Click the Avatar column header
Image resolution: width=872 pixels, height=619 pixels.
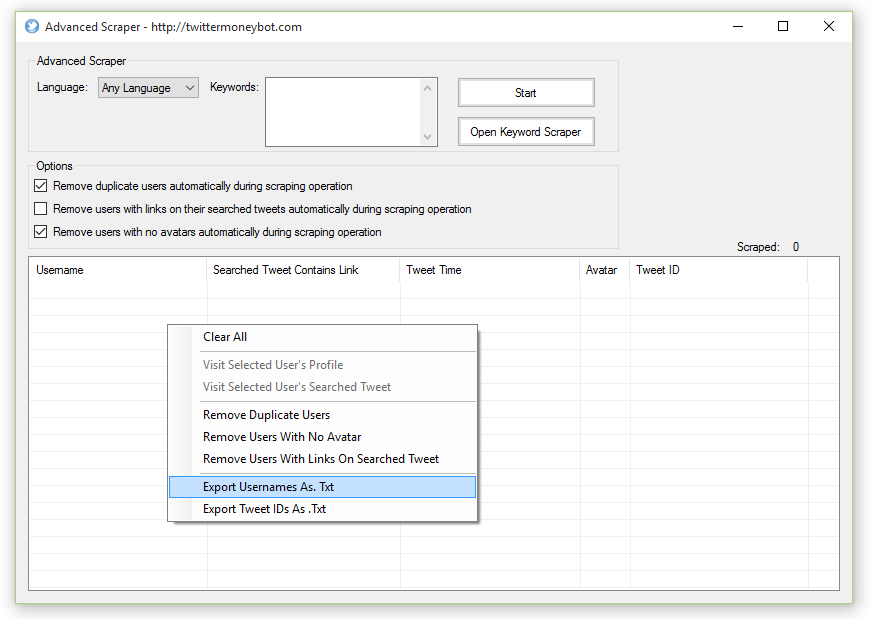point(605,270)
